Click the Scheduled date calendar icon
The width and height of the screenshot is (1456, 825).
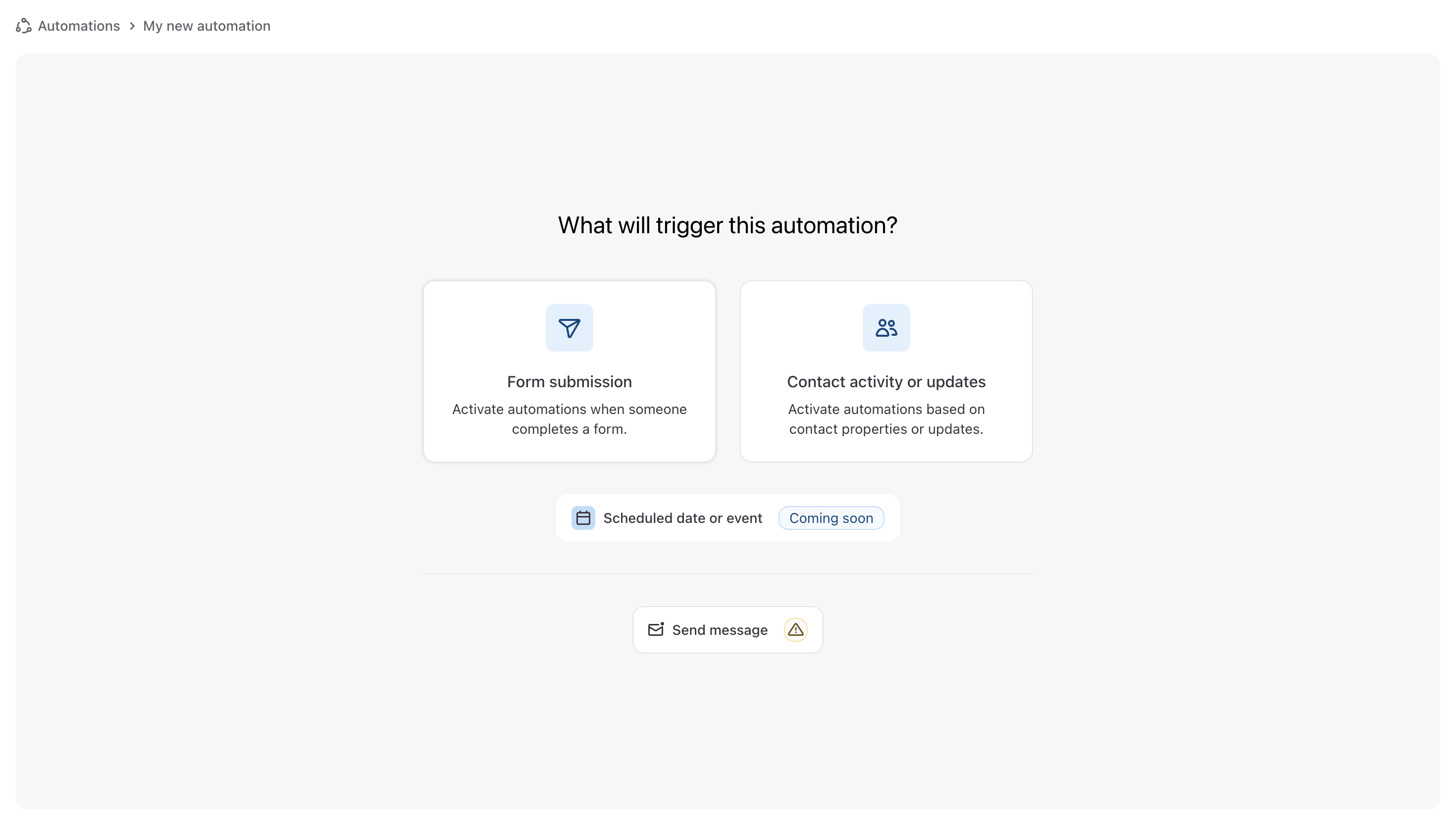[x=583, y=518]
